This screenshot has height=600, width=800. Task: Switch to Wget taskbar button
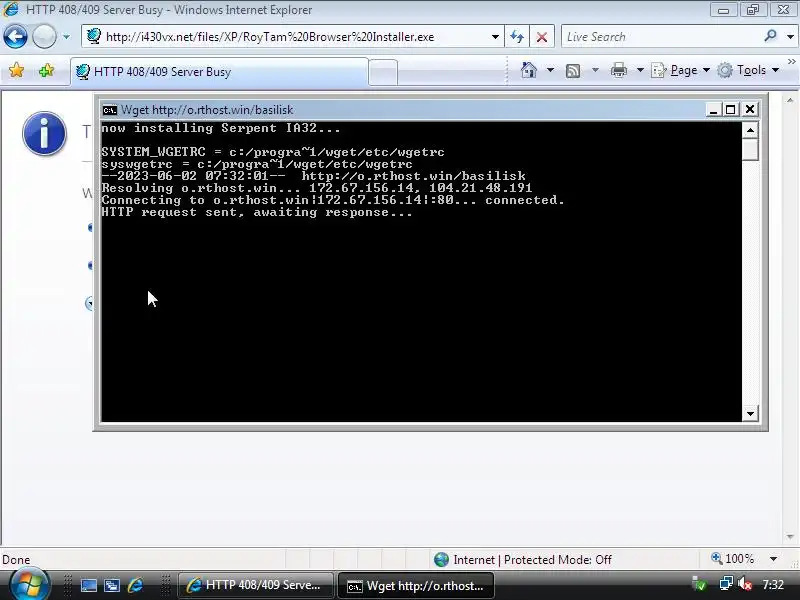coord(416,586)
